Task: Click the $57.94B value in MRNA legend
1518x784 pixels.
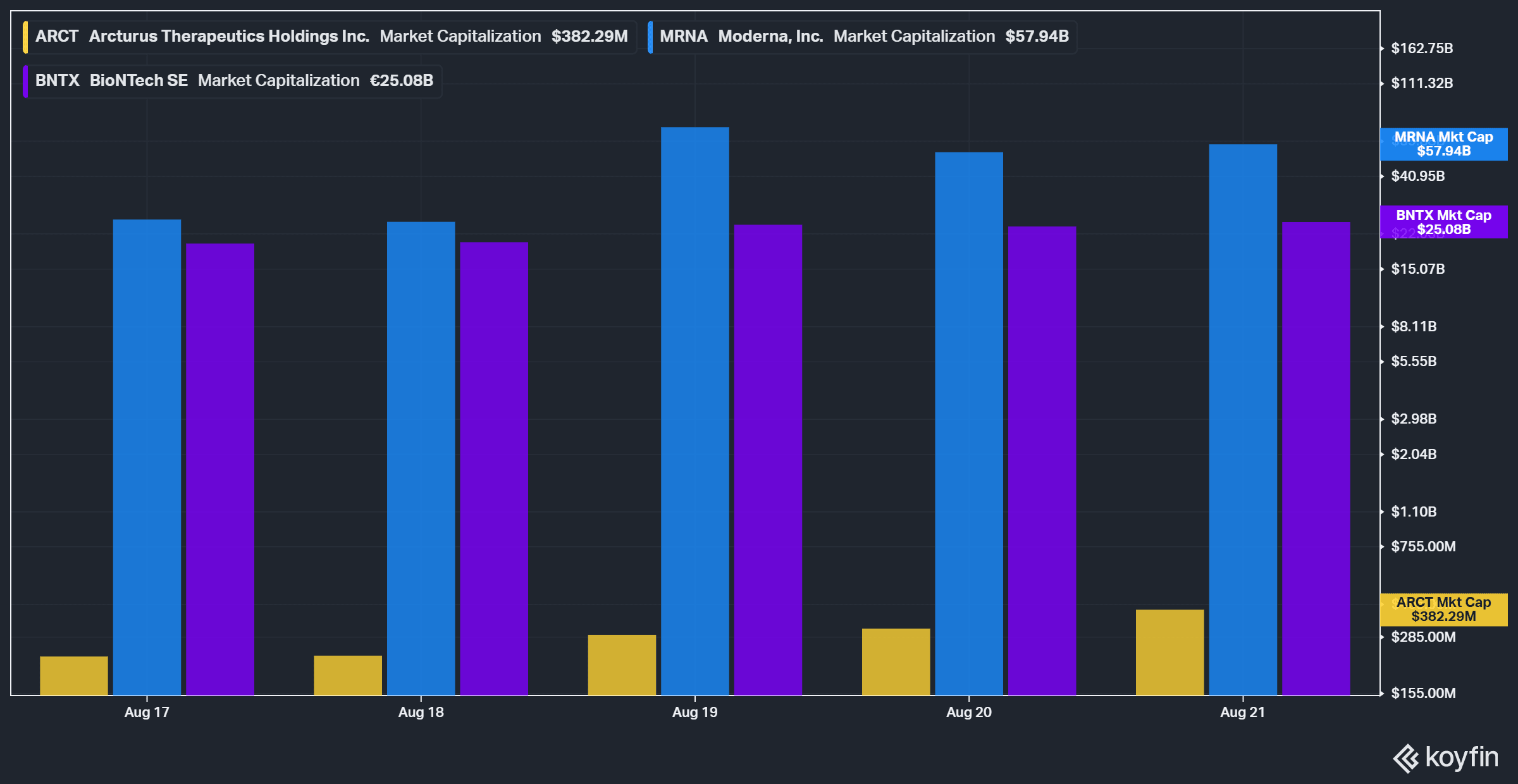Action: 1037,37
